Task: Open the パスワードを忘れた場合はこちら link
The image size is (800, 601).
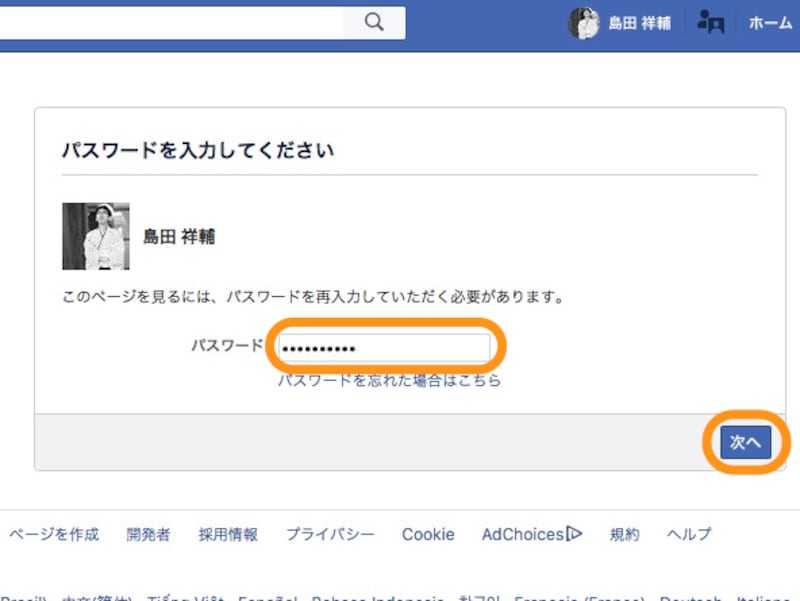Action: pyautogui.click(x=388, y=380)
